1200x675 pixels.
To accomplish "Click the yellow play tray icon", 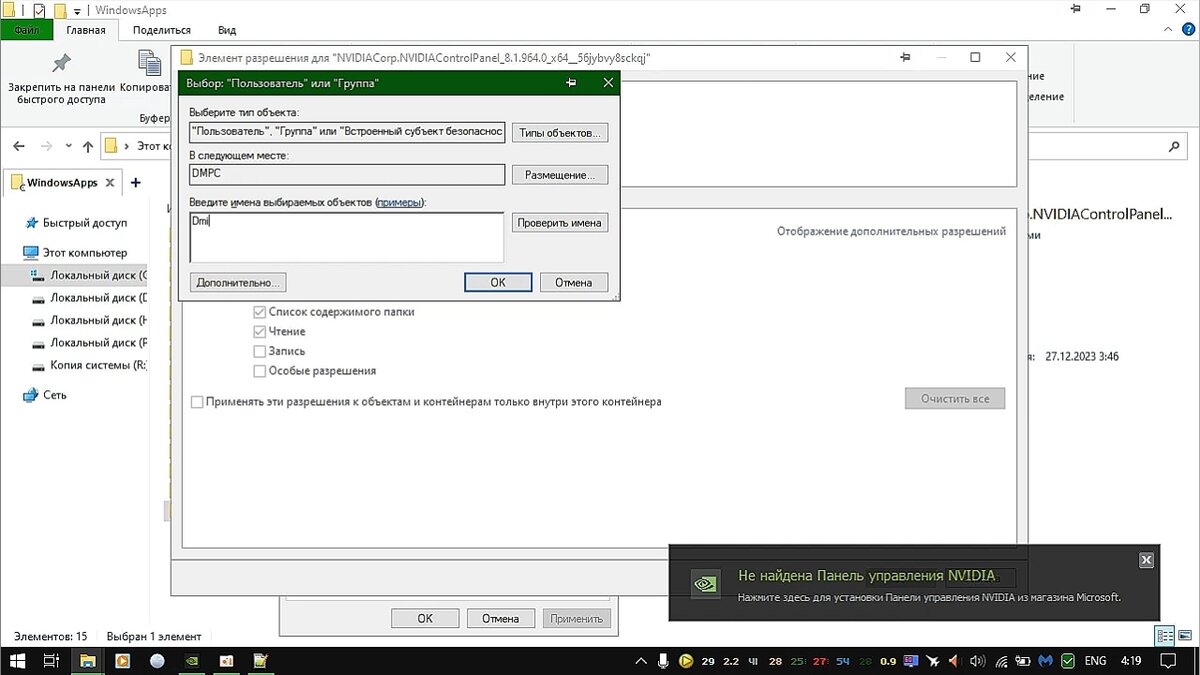I will [686, 661].
